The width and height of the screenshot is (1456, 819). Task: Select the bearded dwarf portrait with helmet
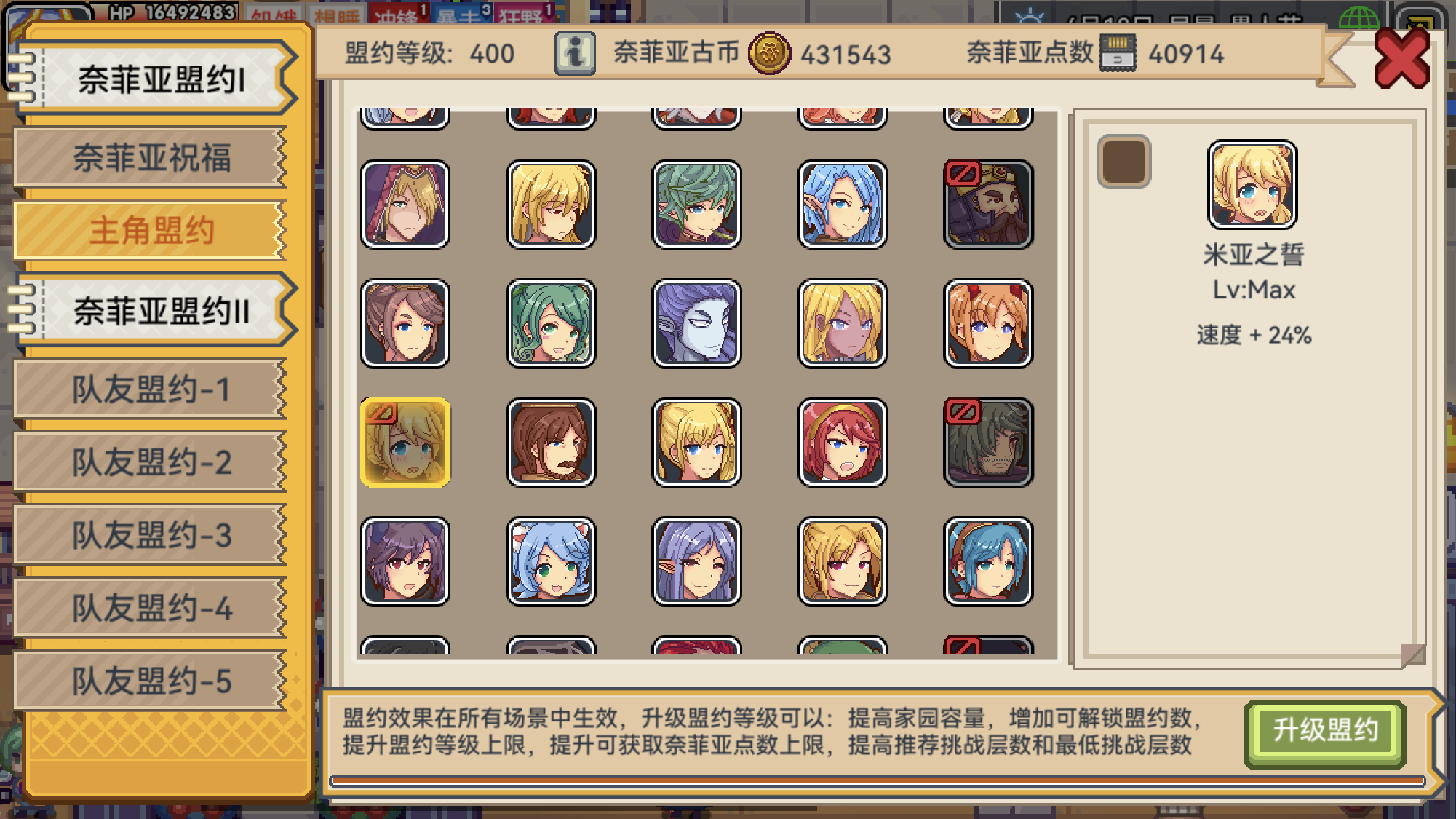point(988,204)
